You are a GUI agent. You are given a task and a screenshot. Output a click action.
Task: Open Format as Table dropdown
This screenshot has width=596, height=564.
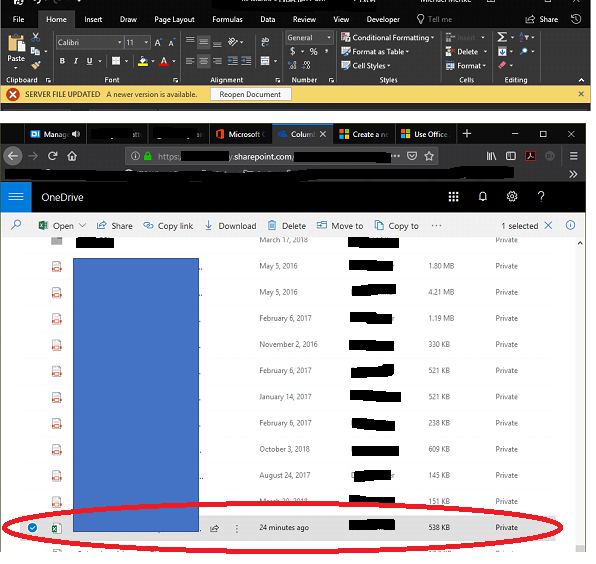pos(375,51)
